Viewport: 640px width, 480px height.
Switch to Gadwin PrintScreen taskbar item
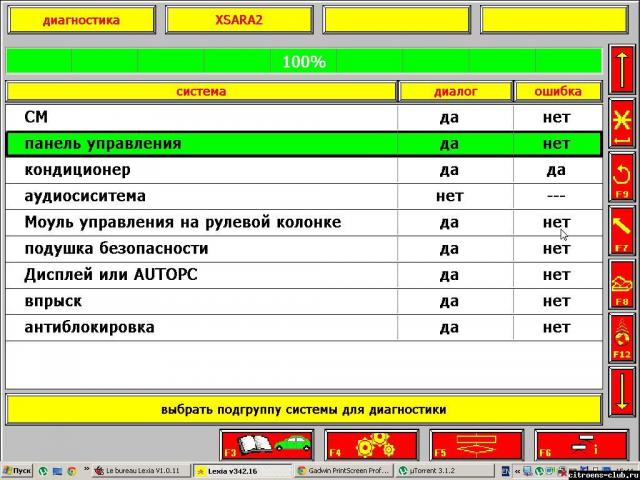coord(343,471)
